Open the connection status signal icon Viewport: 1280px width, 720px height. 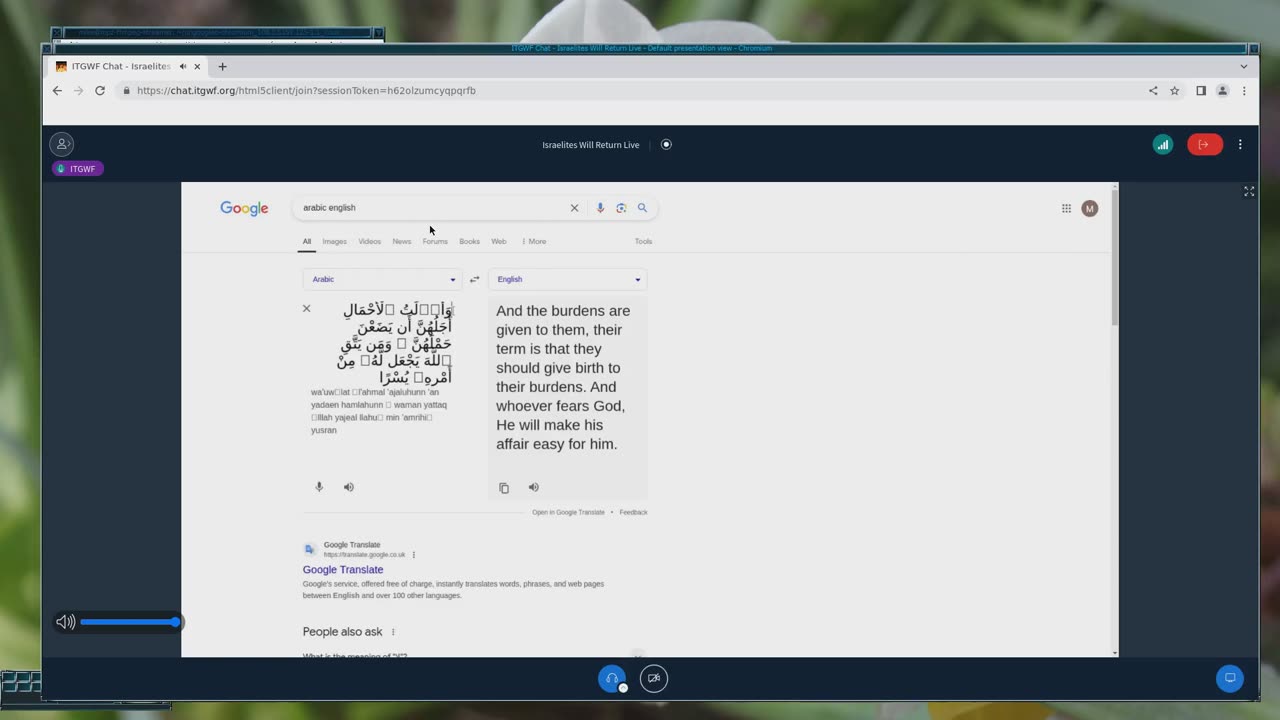[x=1163, y=144]
